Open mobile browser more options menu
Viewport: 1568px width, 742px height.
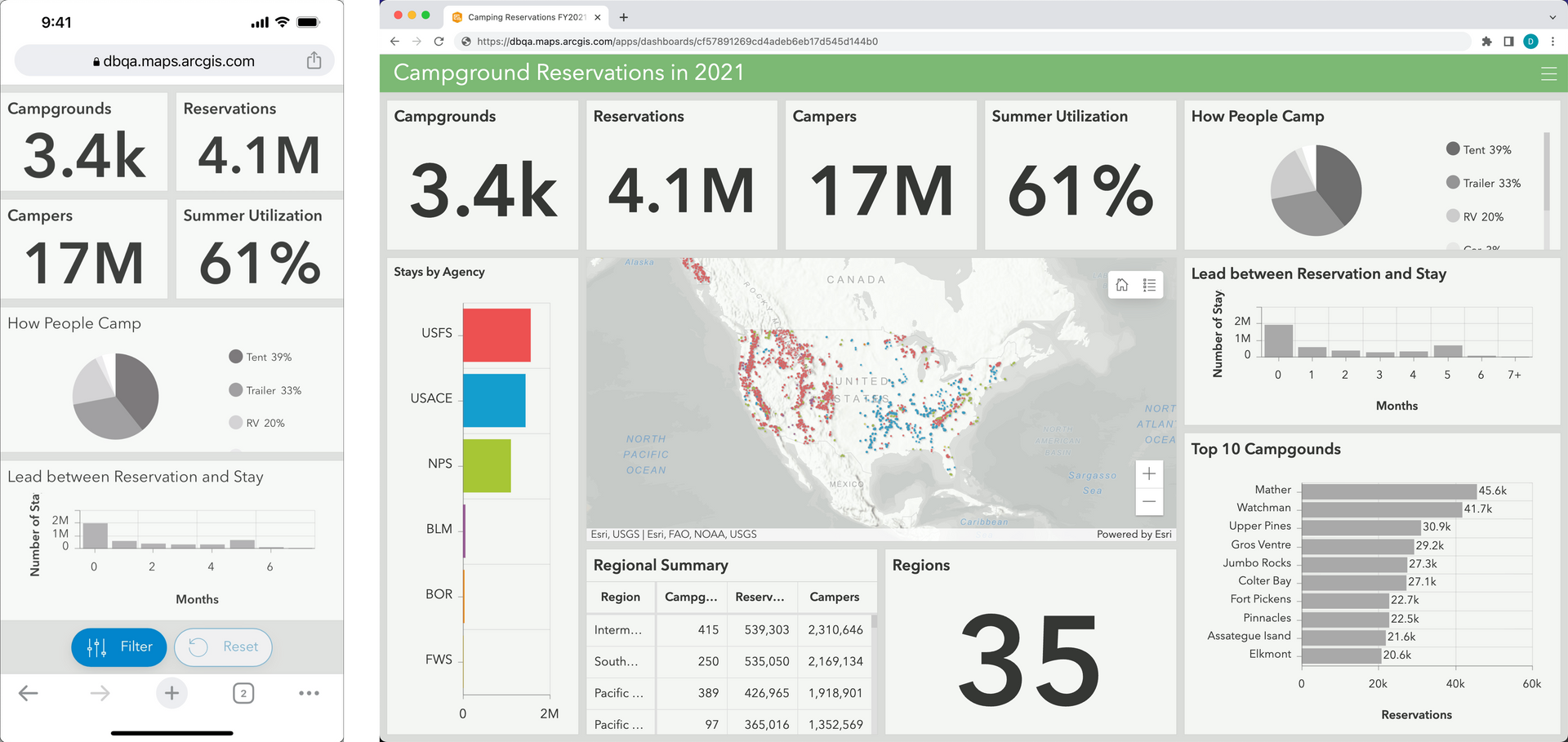(x=309, y=693)
